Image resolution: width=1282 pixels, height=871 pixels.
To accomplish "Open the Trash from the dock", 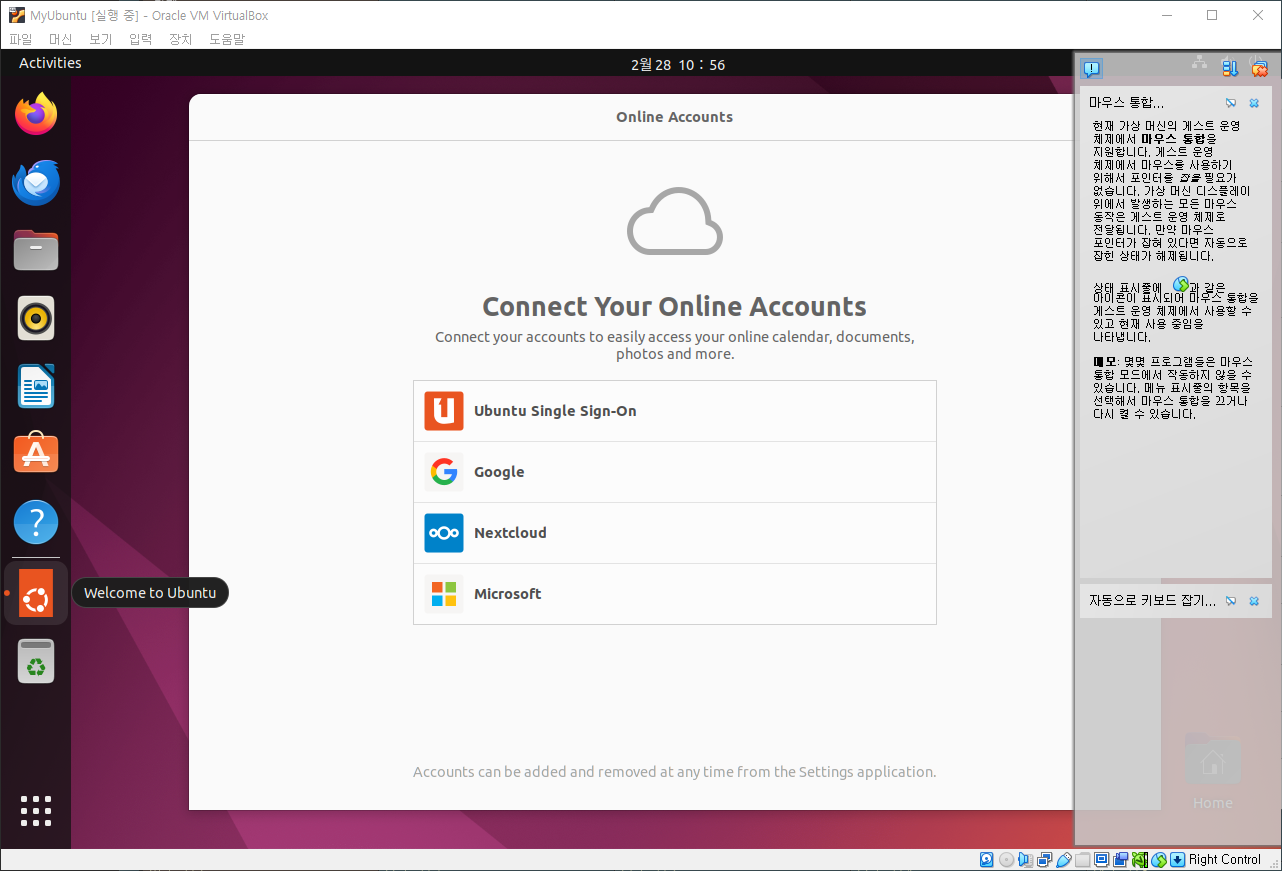I will pyautogui.click(x=36, y=661).
